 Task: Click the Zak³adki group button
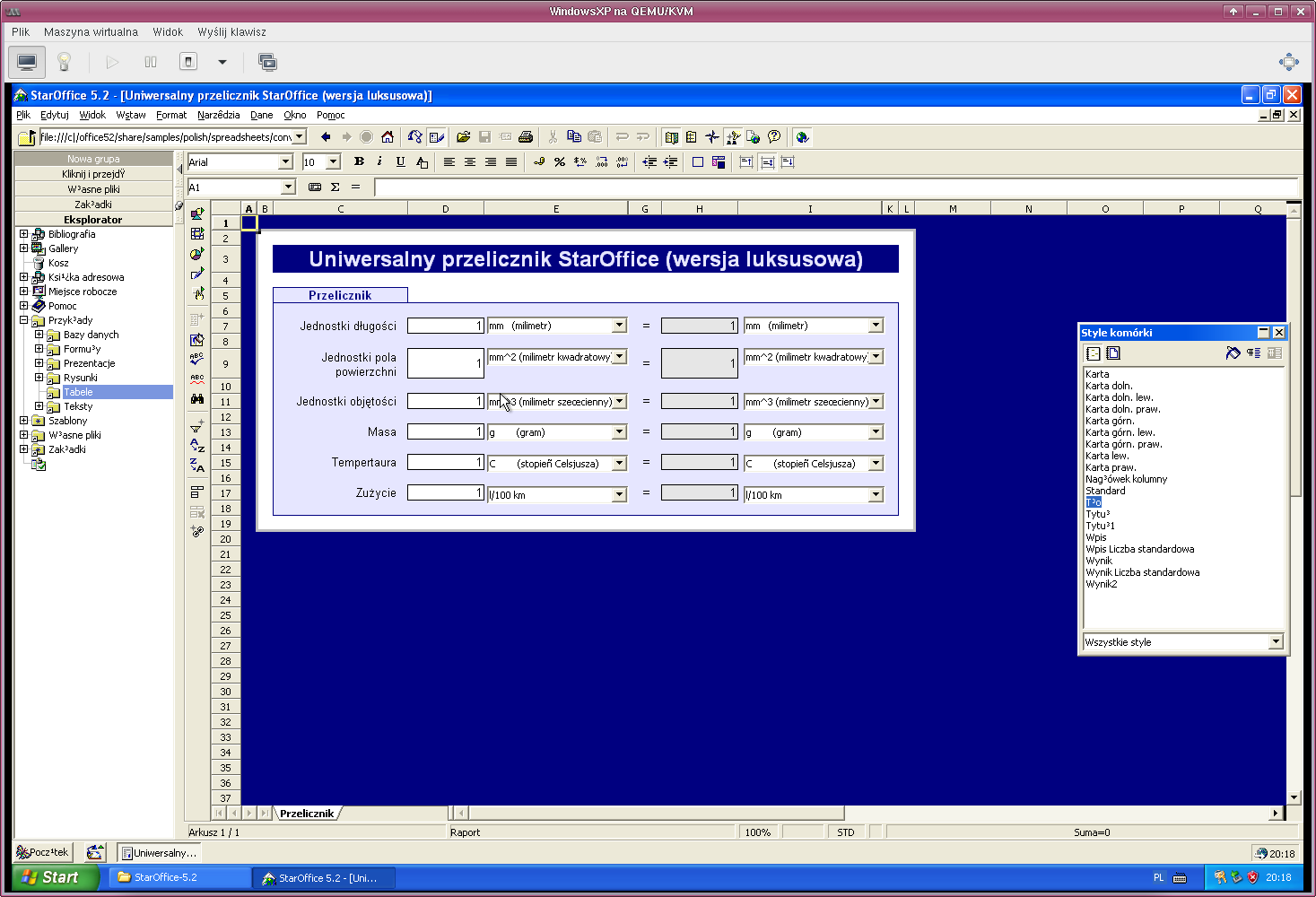click(93, 205)
